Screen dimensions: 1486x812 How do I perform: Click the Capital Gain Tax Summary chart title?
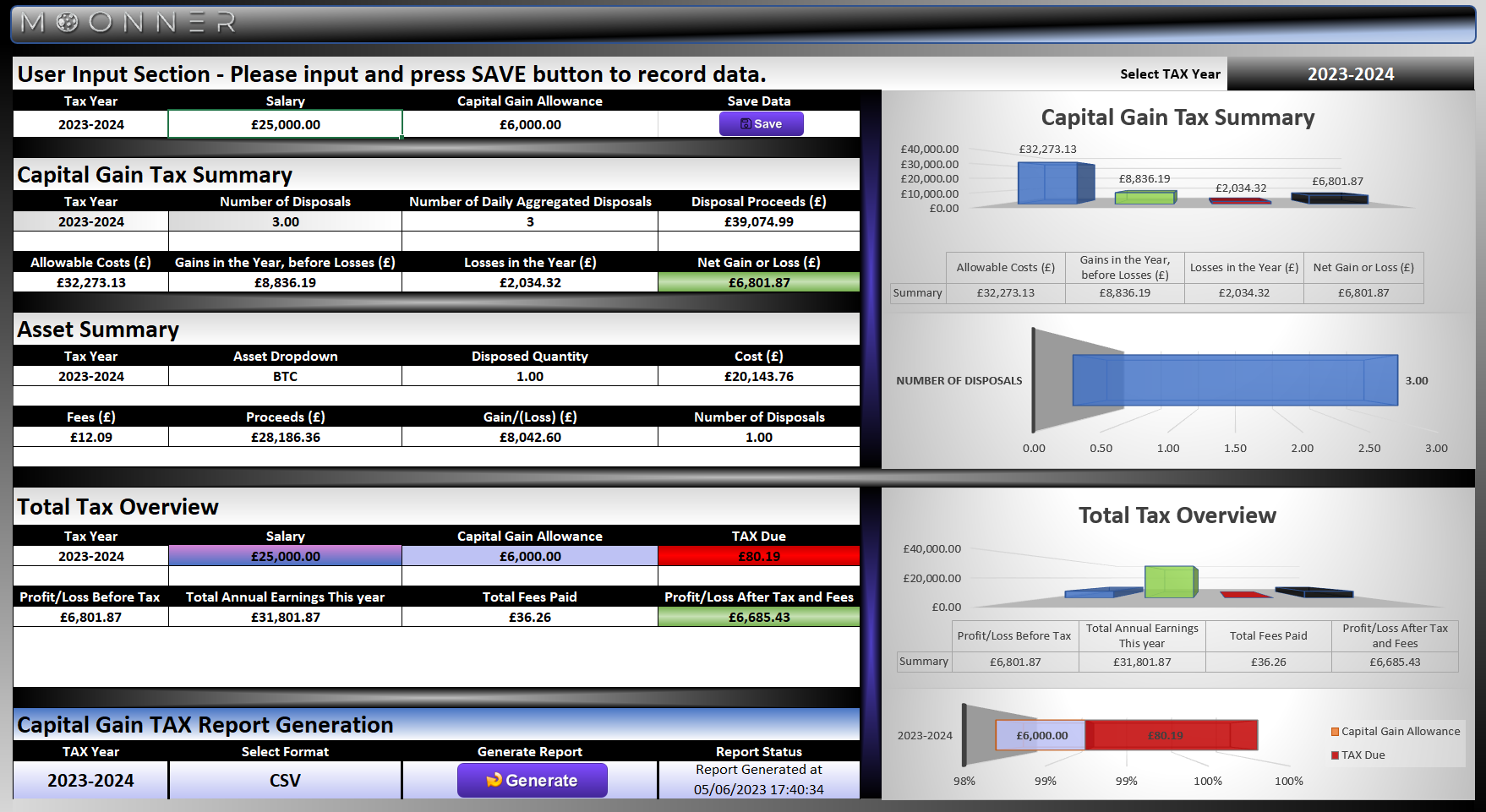[1177, 117]
